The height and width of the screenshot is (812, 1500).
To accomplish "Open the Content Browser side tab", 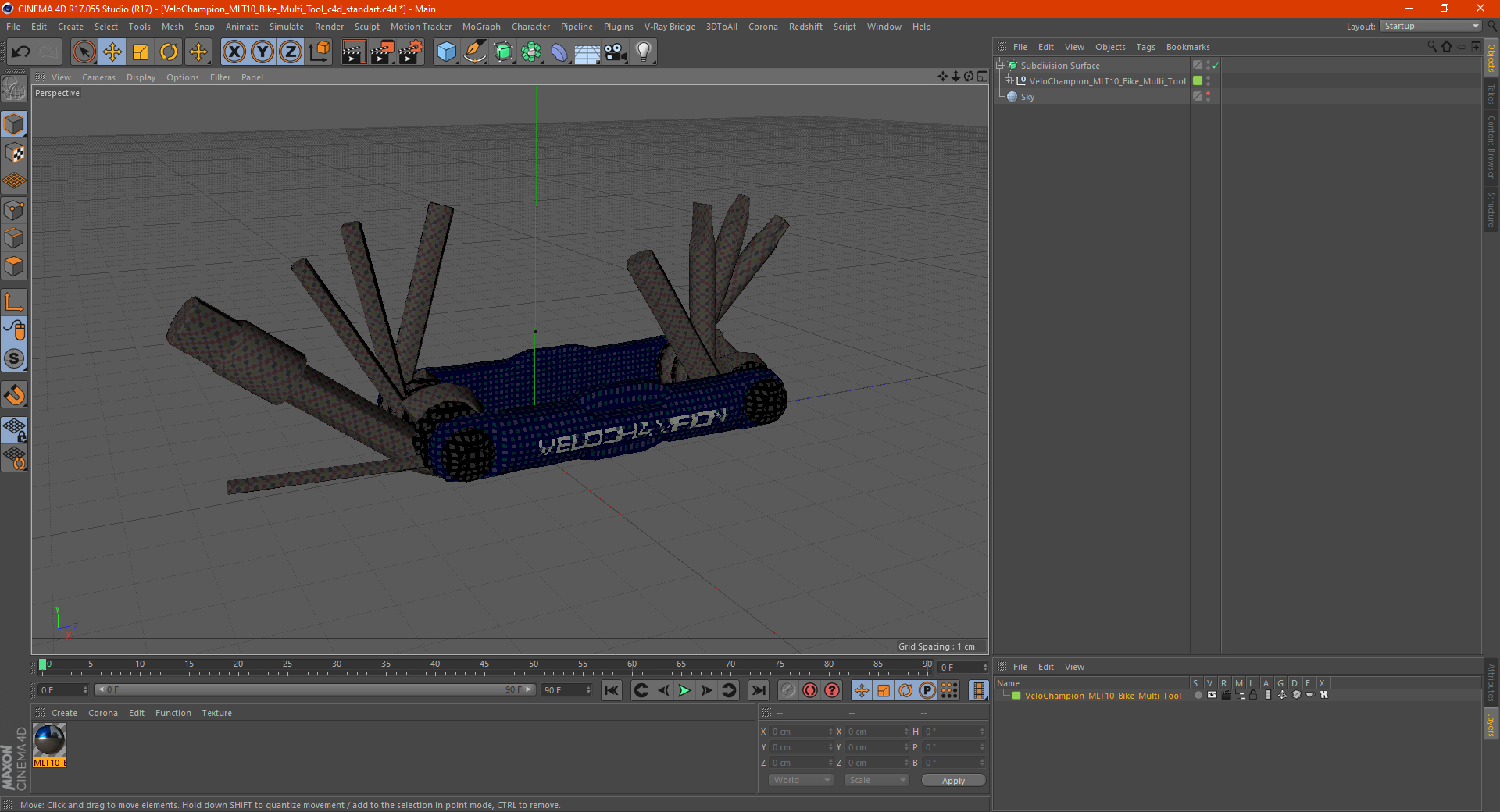I will pos(1491,147).
